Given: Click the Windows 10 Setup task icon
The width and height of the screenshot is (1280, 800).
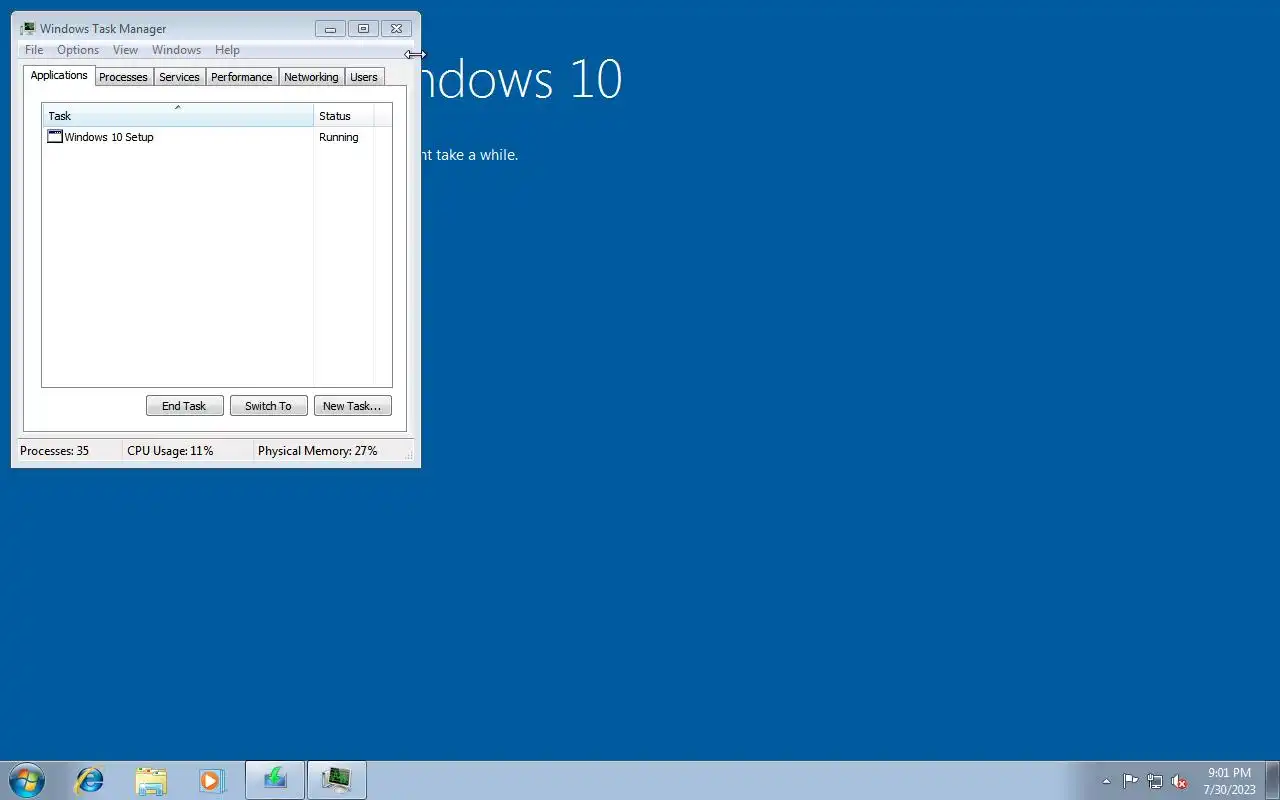Looking at the screenshot, I should tap(55, 137).
